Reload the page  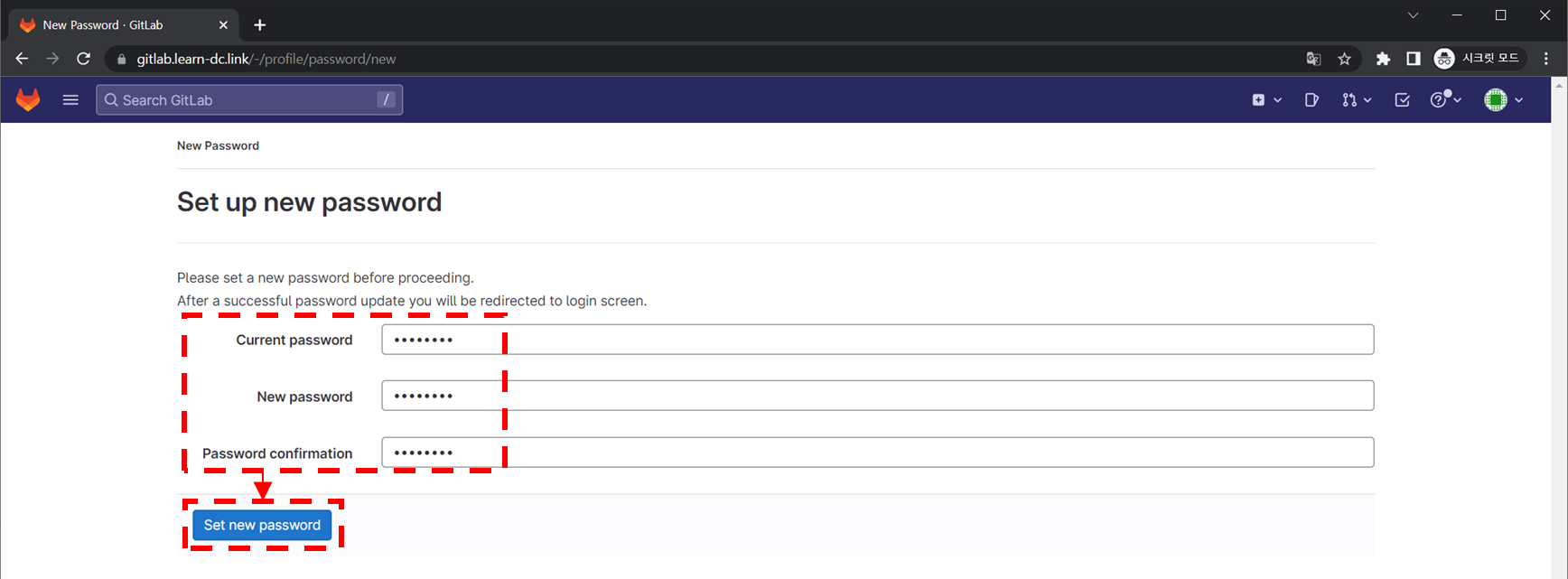click(83, 59)
